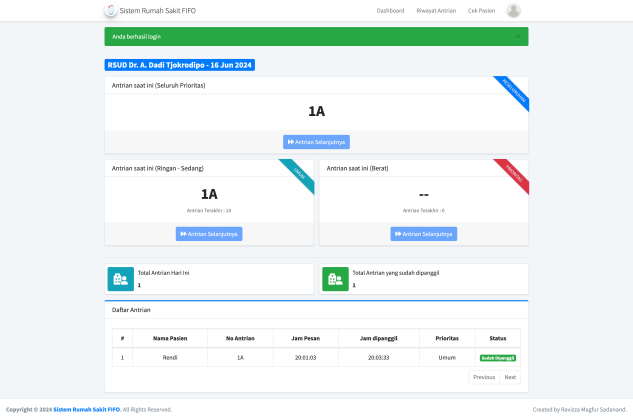Viewport: 633px width, 420px height.
Task: Click the teal Total Antrian Hari Ini icon
Action: (120, 279)
